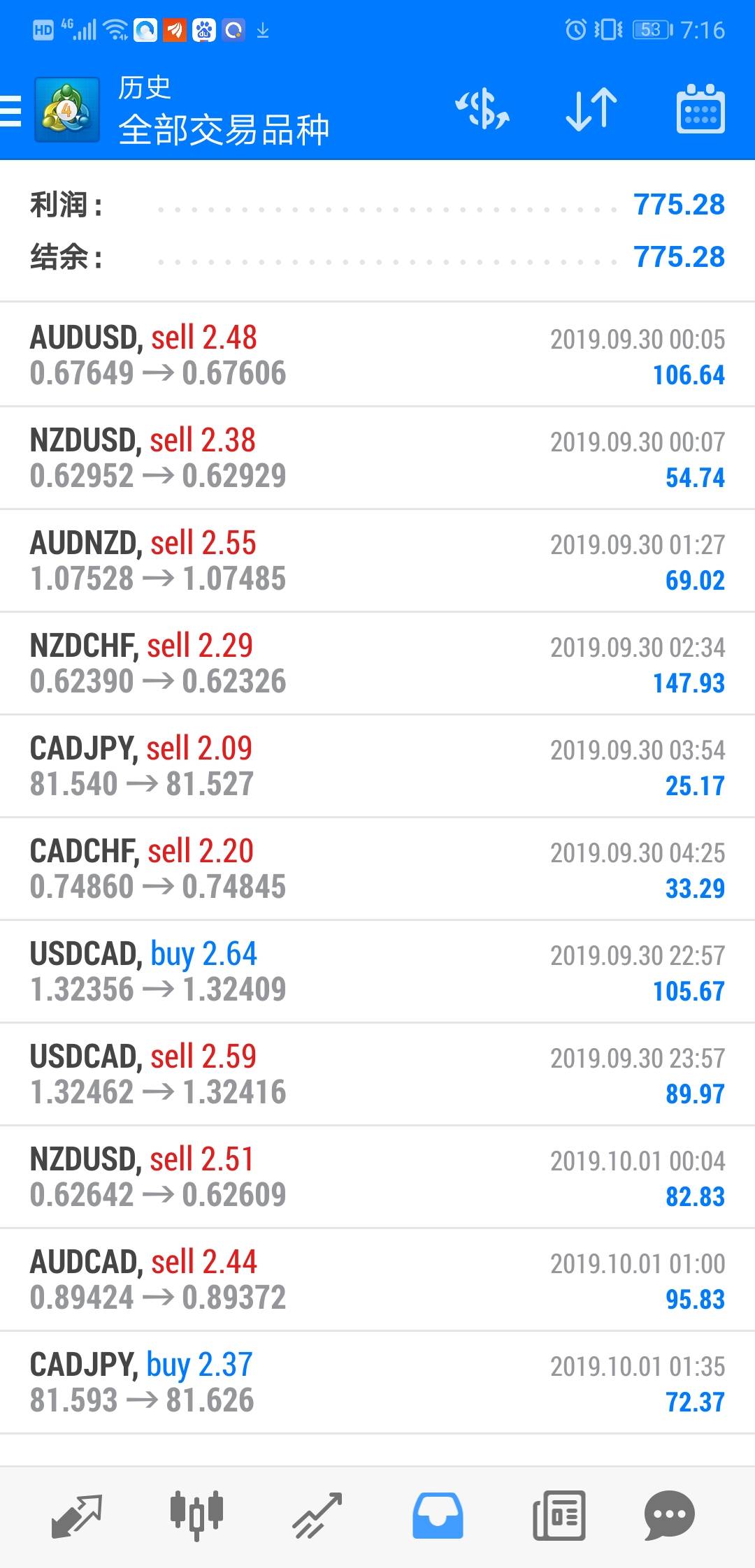
Task: Switch to the candlestick Chart tab
Action: click(196, 1515)
